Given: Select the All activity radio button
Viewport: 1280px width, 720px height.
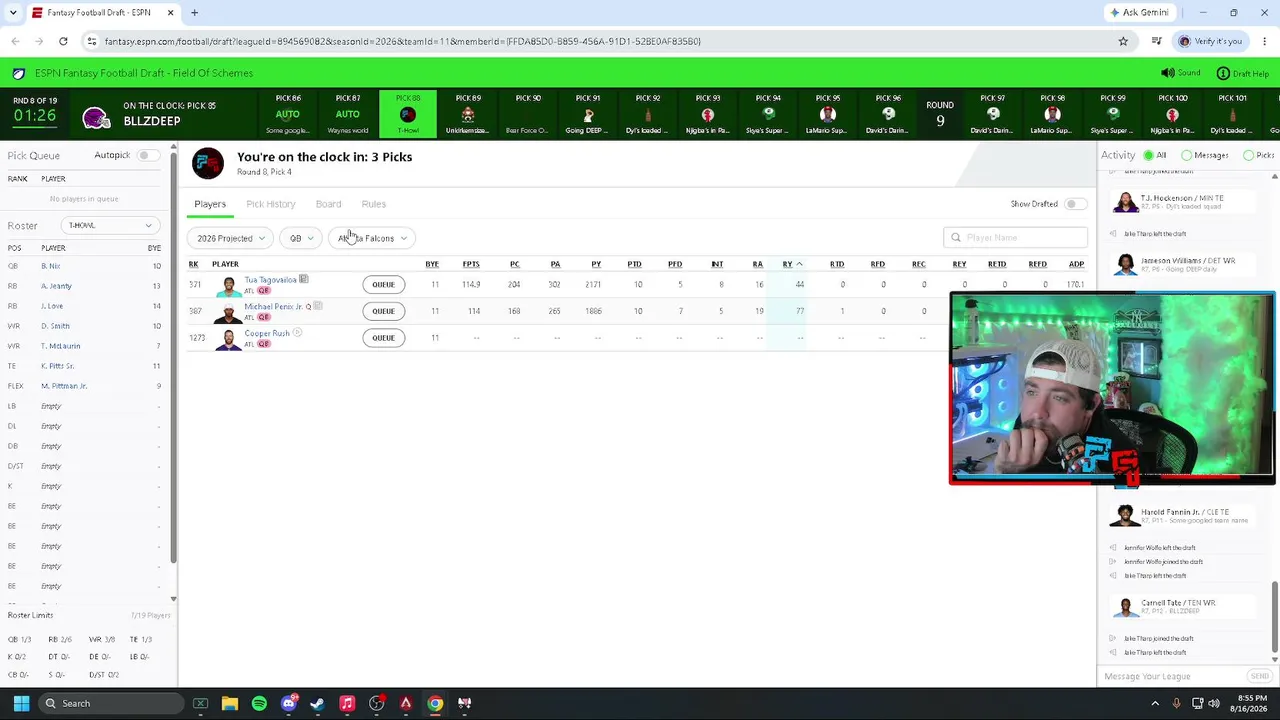Looking at the screenshot, I should [x=1149, y=155].
